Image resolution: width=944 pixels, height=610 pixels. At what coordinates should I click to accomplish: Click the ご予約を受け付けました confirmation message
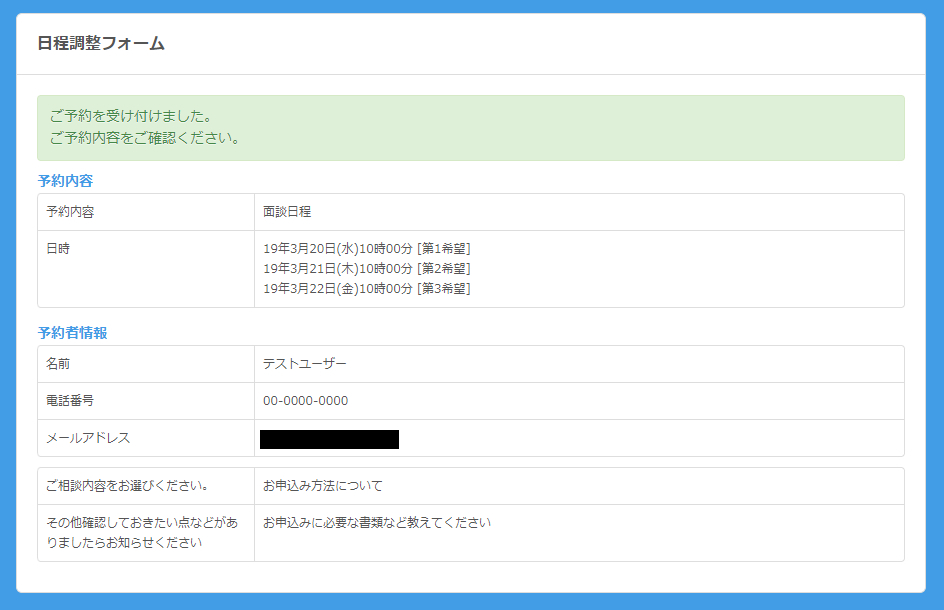[130, 116]
